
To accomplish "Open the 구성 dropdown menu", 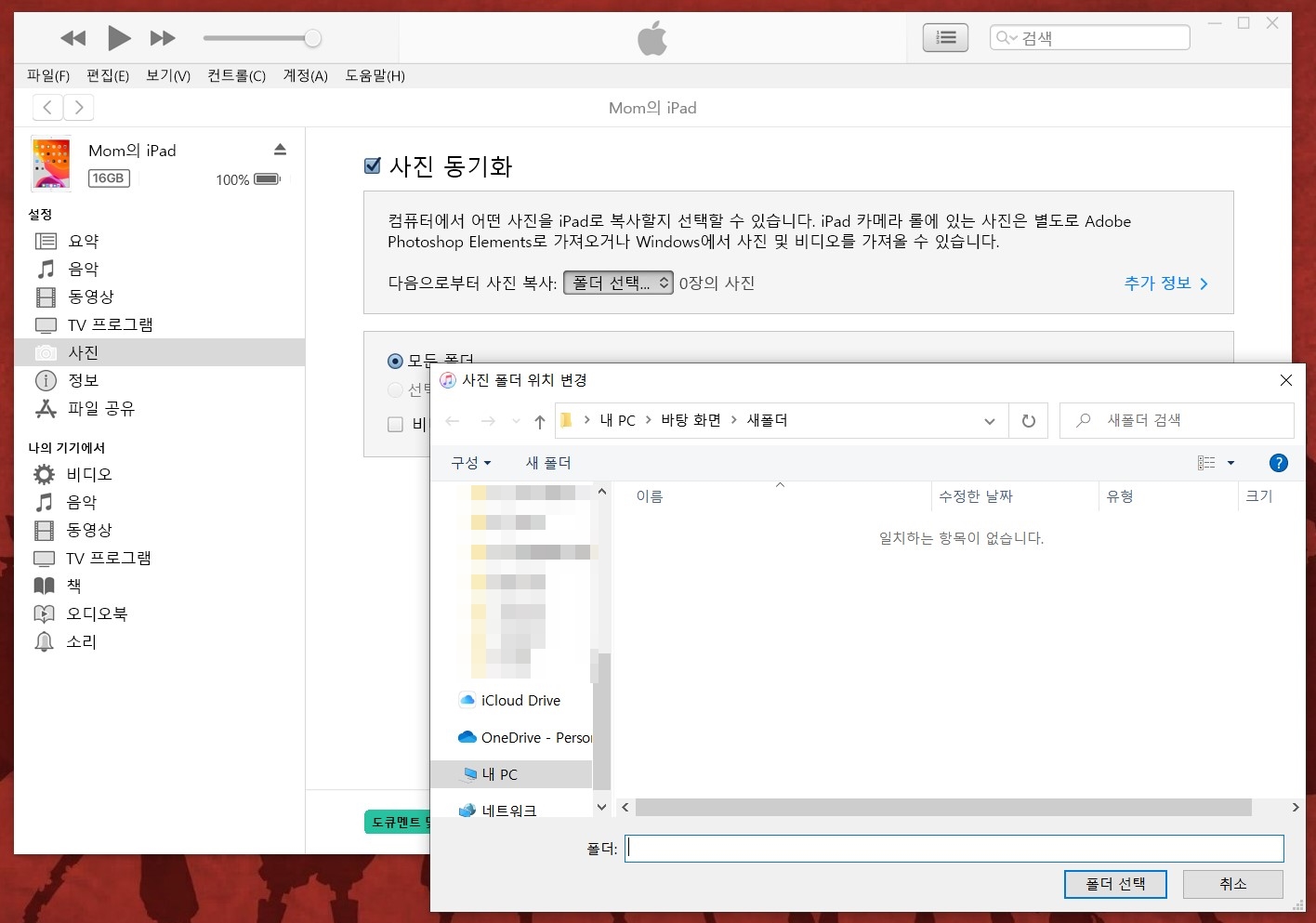I will (471, 462).
